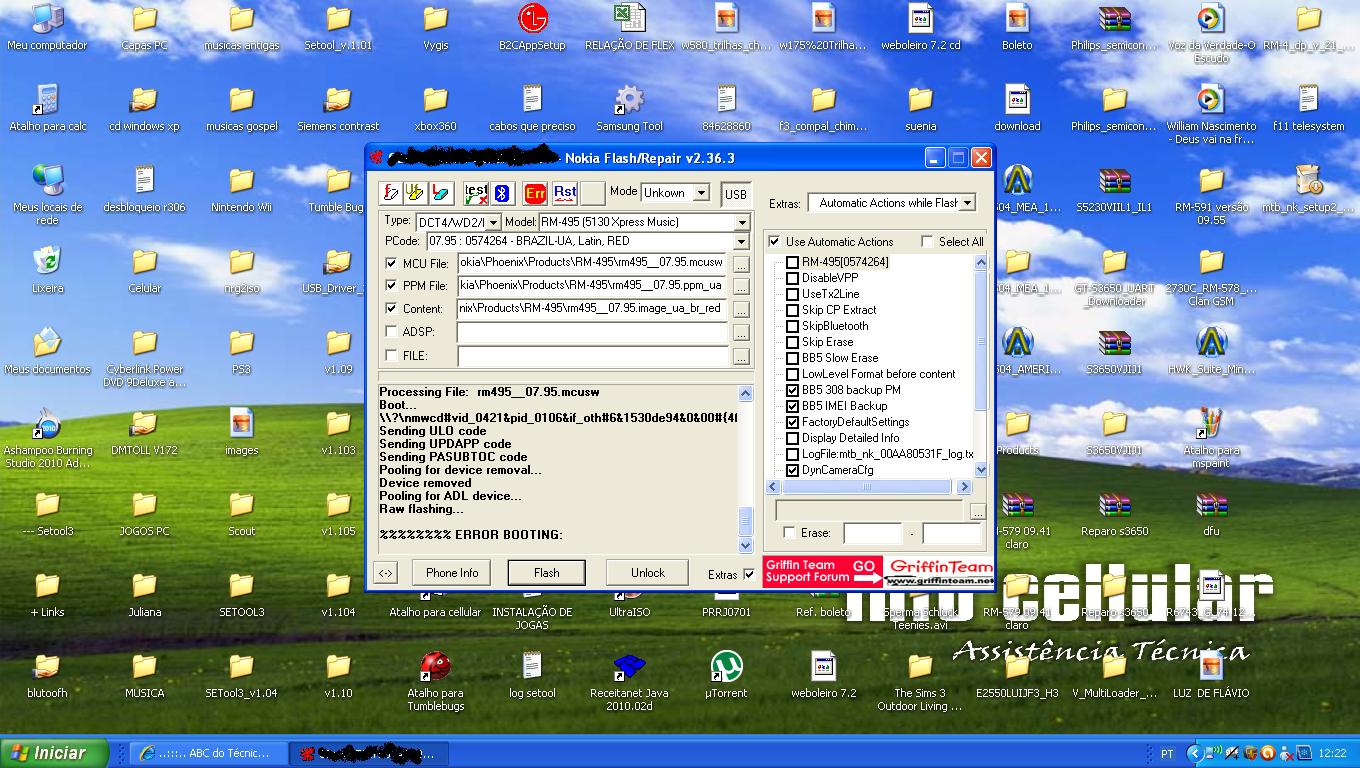The width and height of the screenshot is (1360, 768).
Task: Browse for the MCU File with ... button
Action: click(x=741, y=264)
